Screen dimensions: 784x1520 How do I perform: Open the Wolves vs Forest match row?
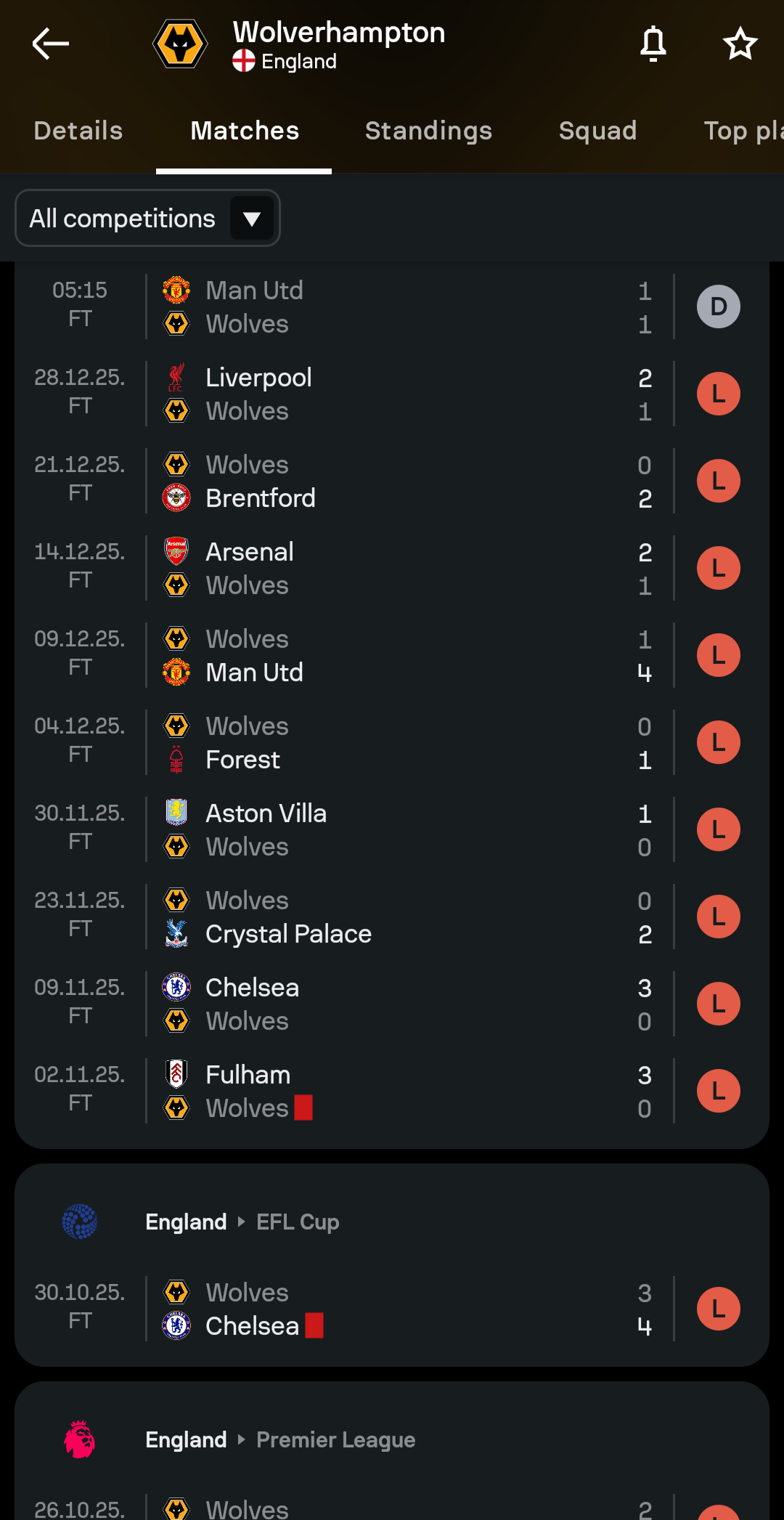(x=392, y=742)
